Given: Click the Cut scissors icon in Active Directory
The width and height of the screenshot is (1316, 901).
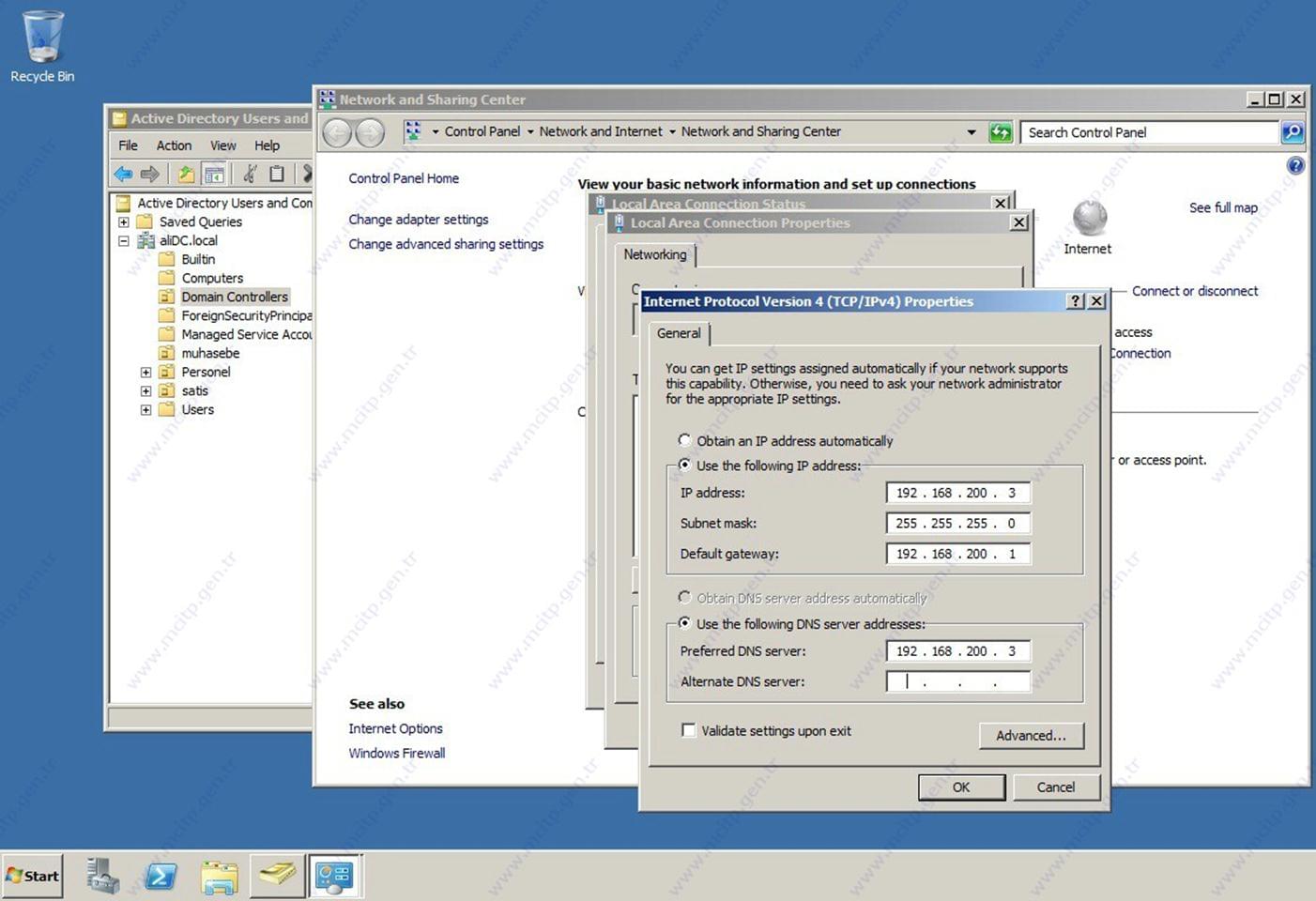Looking at the screenshot, I should coord(250,174).
